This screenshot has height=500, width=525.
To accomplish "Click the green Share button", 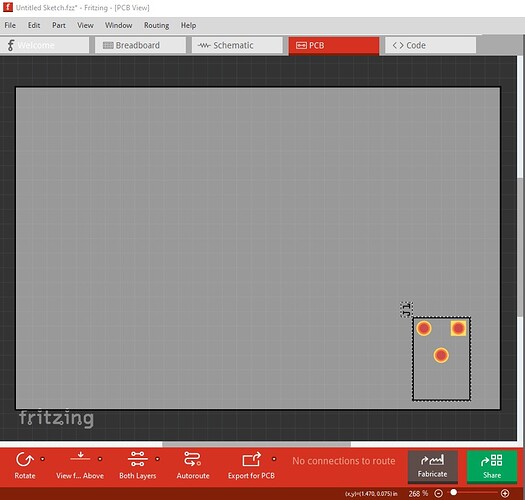I will [492, 467].
